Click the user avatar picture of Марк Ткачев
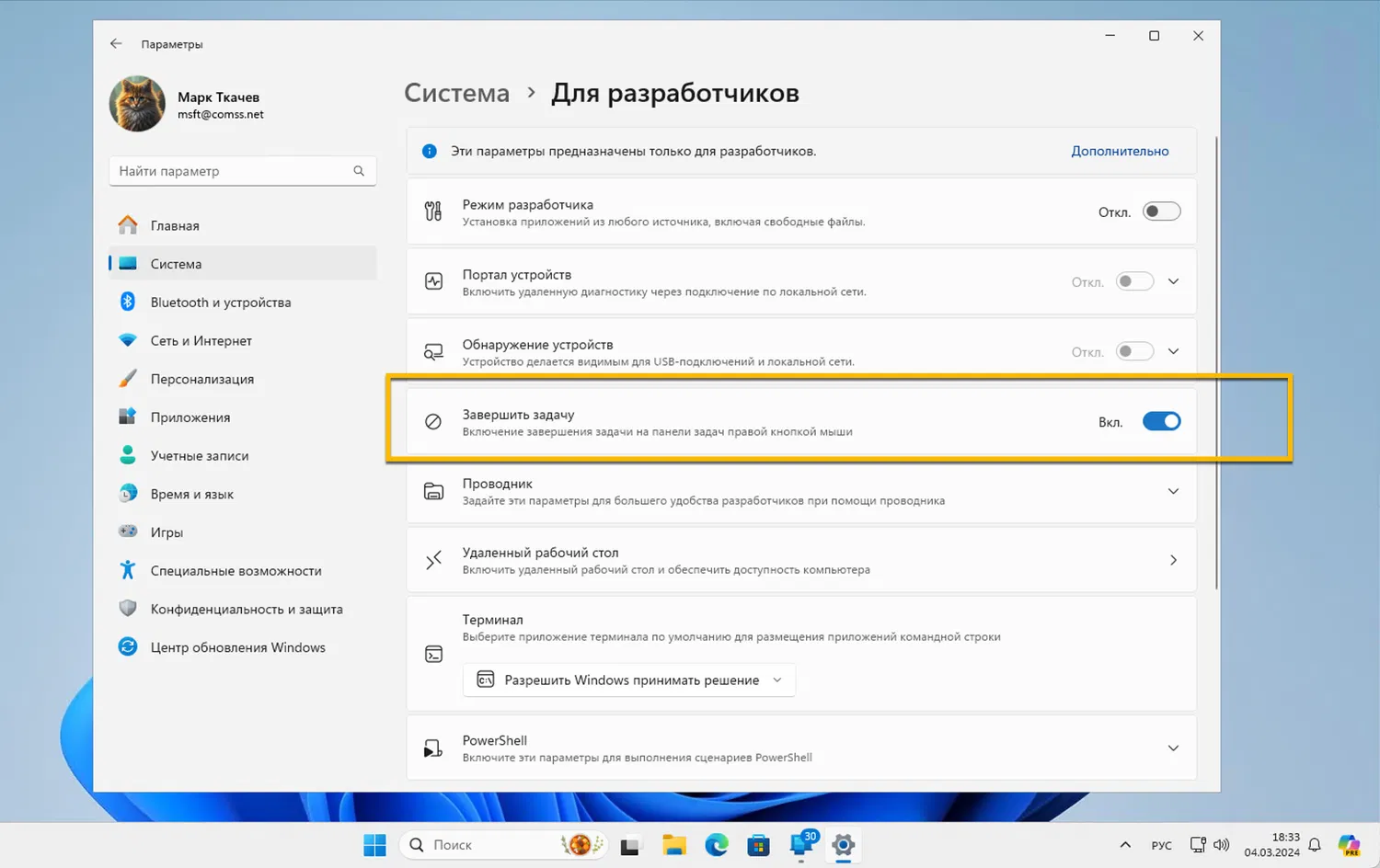 coord(137,103)
